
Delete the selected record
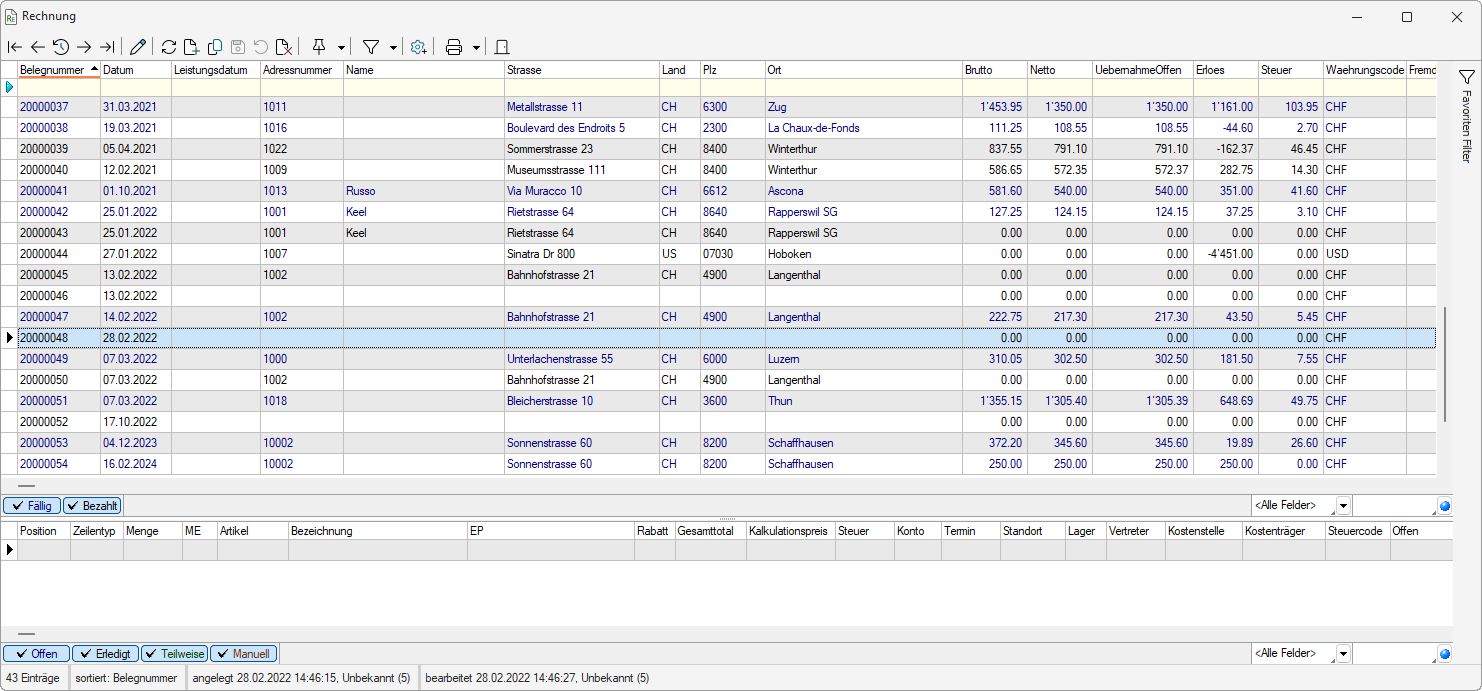pos(284,47)
